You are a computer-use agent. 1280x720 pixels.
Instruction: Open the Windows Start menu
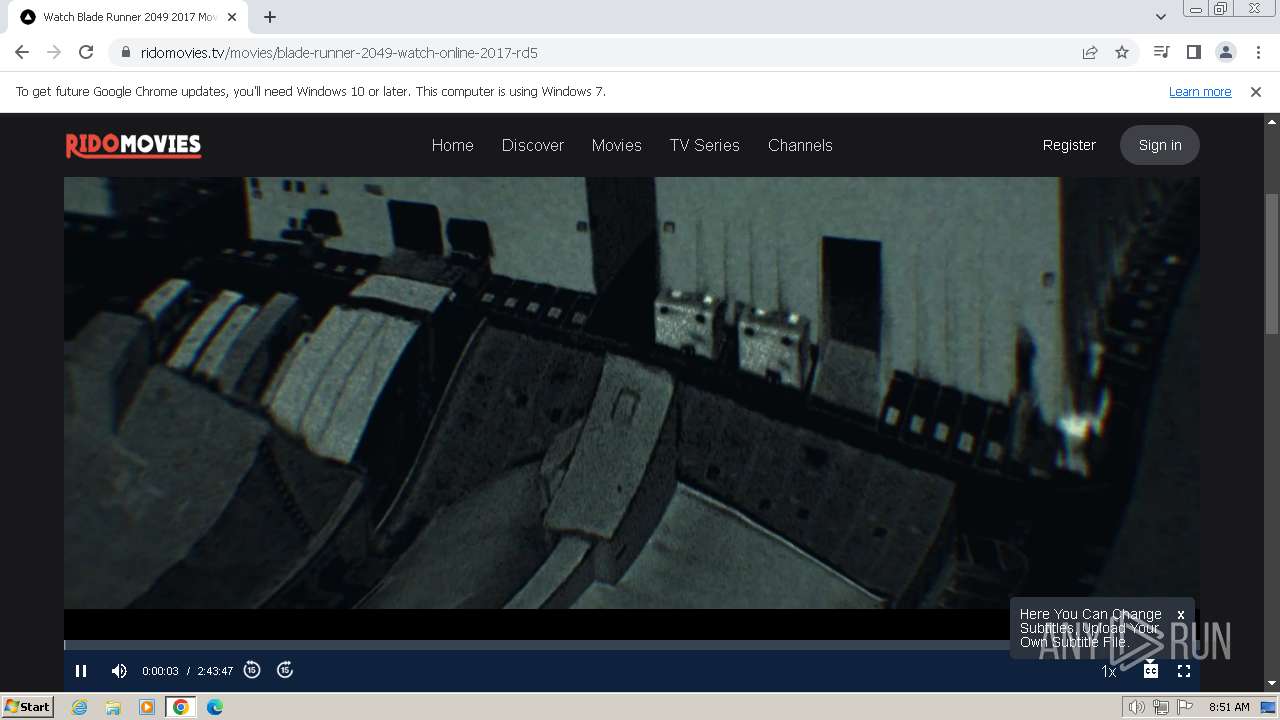coord(28,706)
